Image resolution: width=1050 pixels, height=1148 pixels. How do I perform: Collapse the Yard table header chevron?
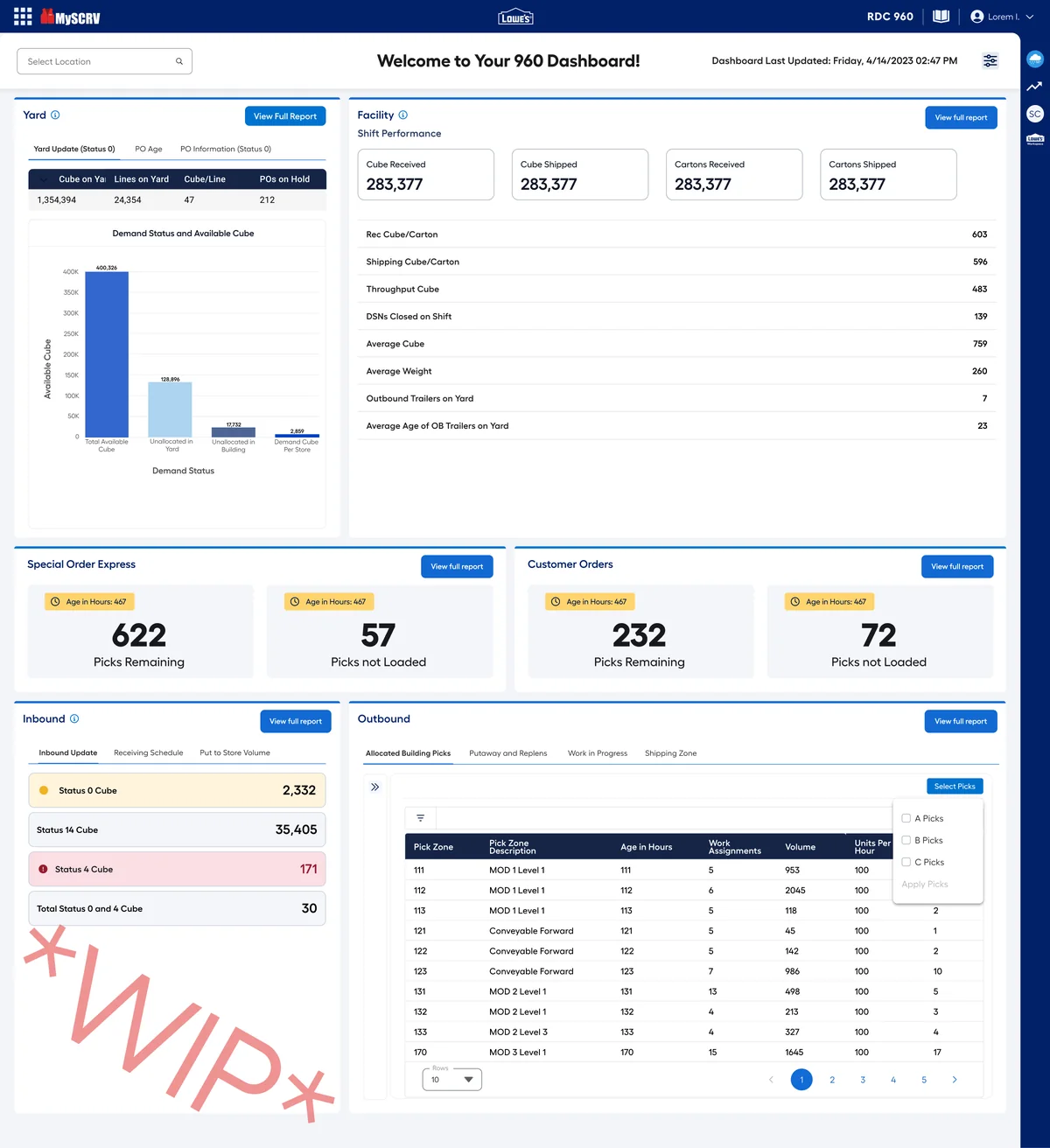pos(43,179)
